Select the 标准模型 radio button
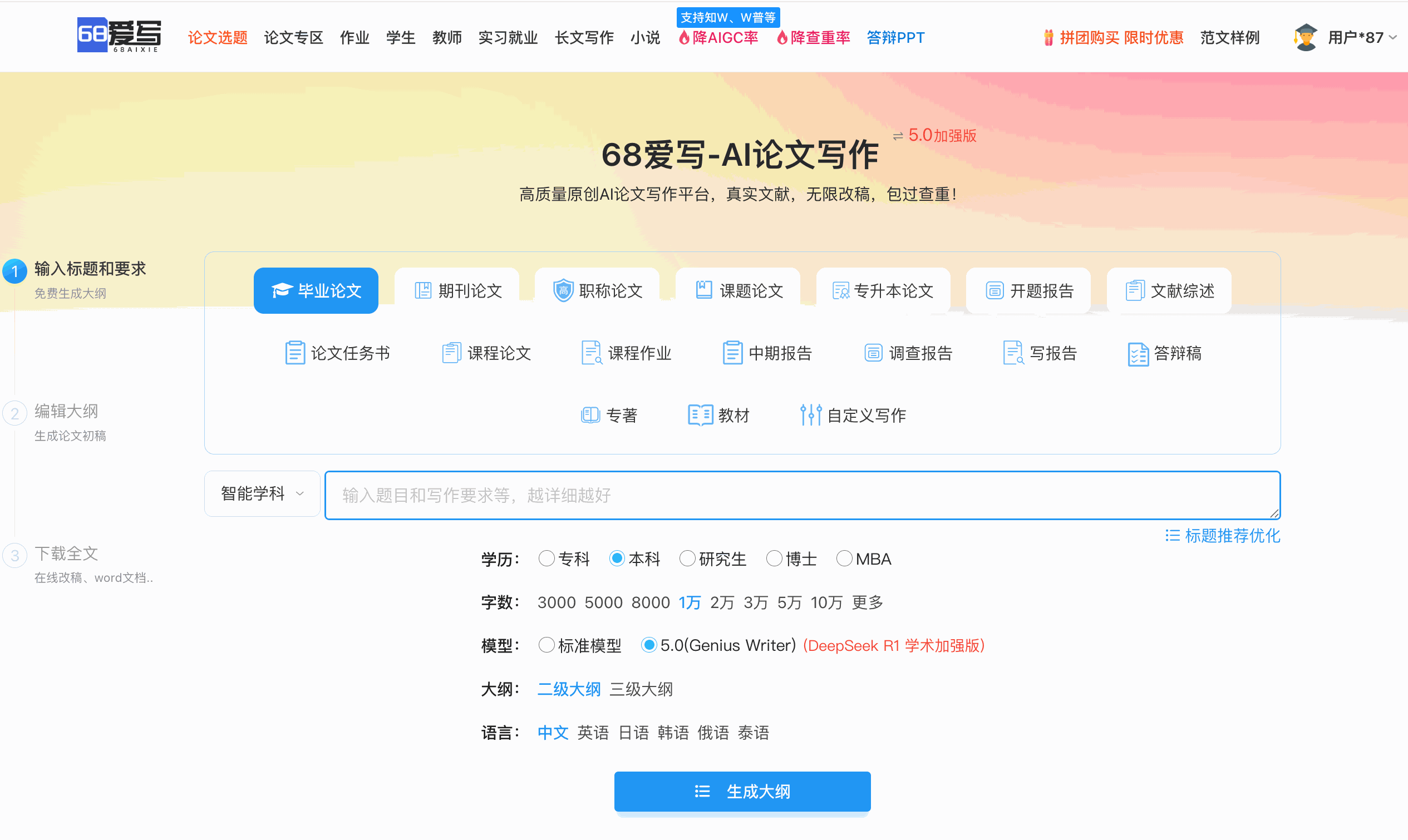This screenshot has height=840, width=1408. tap(547, 645)
